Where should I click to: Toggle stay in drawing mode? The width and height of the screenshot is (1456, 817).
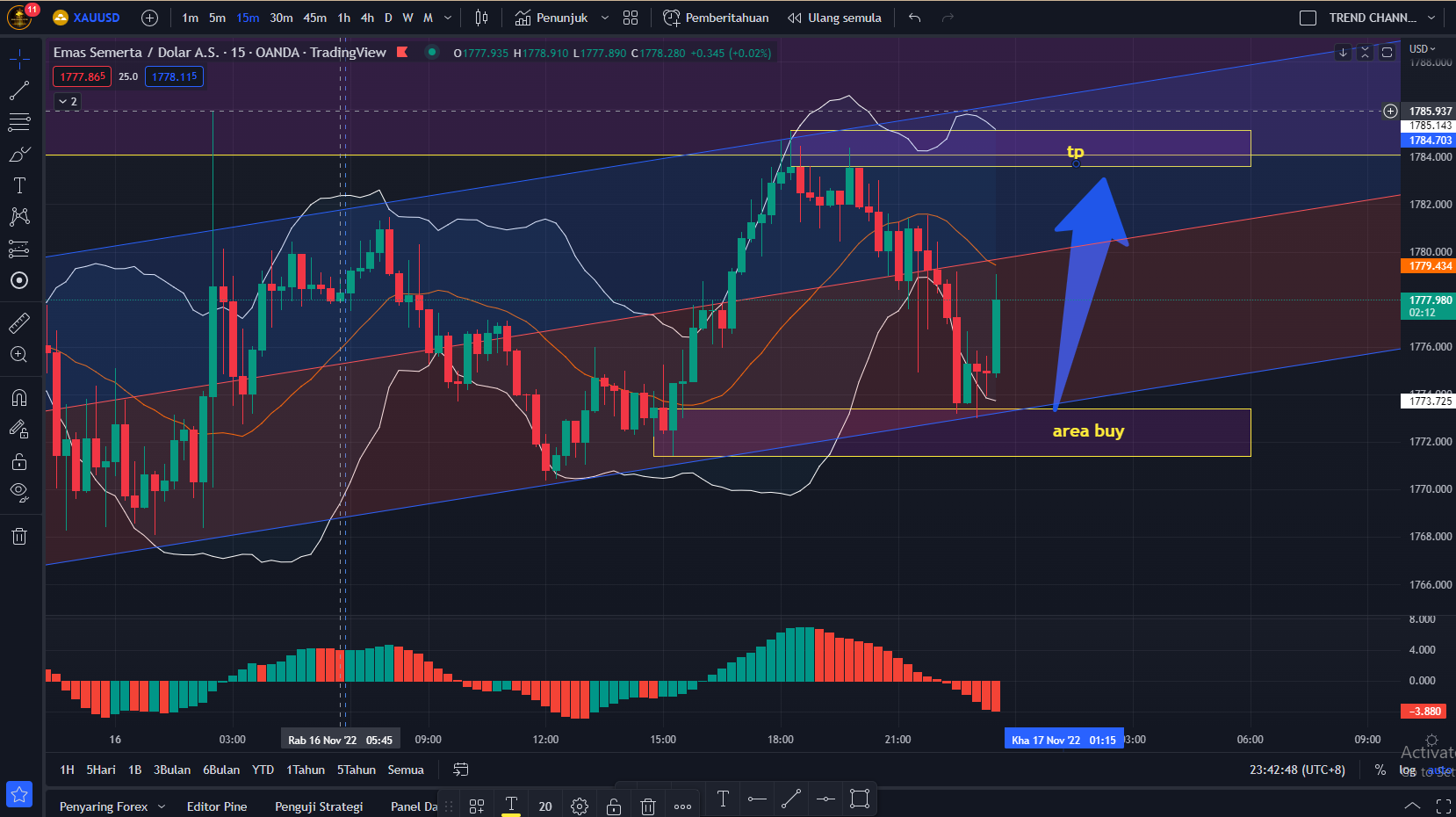(x=19, y=430)
